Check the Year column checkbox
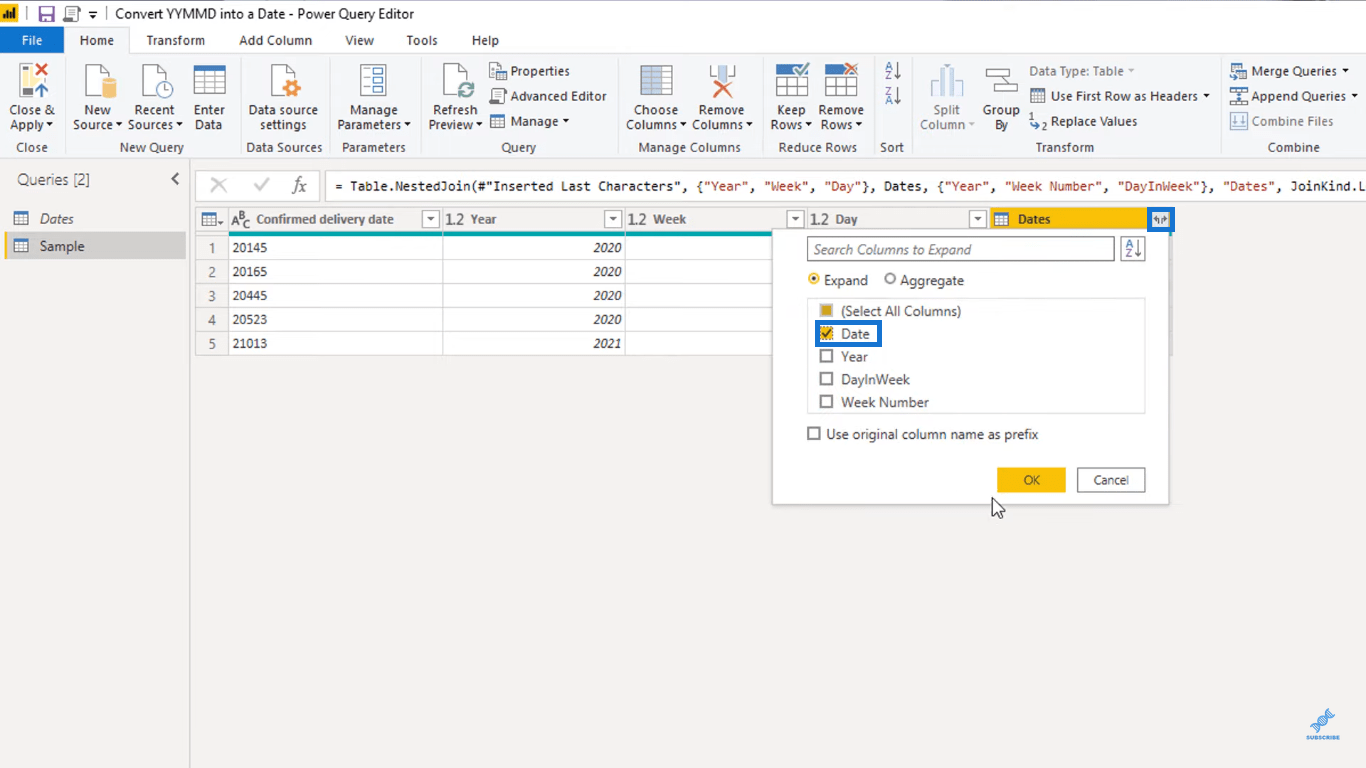The width and height of the screenshot is (1366, 768). (x=826, y=357)
